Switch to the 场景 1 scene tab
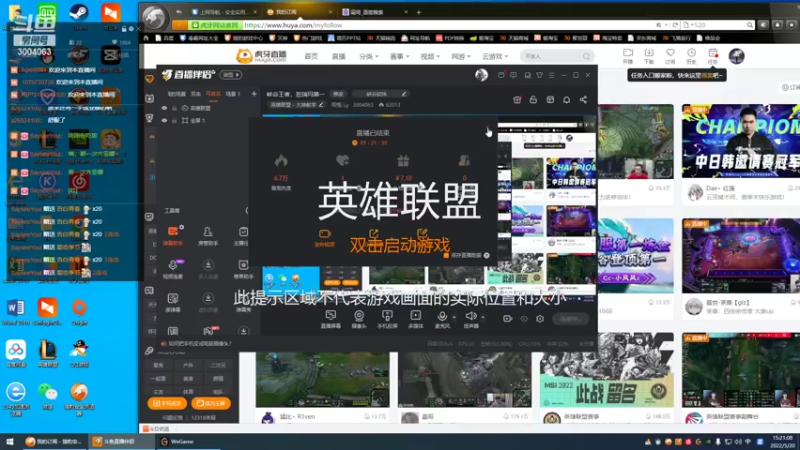The height and width of the screenshot is (450, 800). point(233,94)
